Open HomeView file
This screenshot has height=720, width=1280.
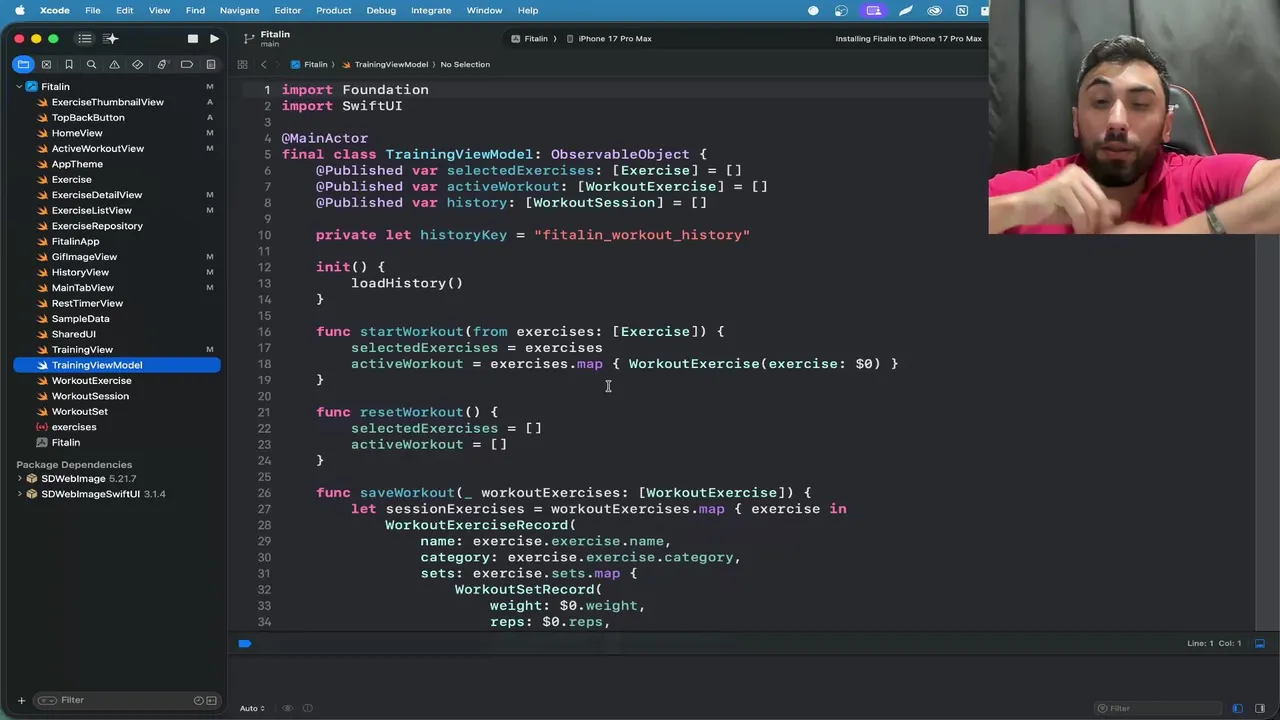click(77, 133)
